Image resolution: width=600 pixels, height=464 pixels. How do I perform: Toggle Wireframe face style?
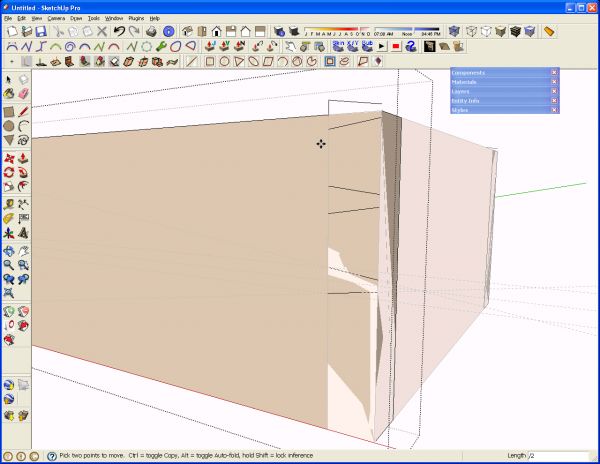click(471, 31)
